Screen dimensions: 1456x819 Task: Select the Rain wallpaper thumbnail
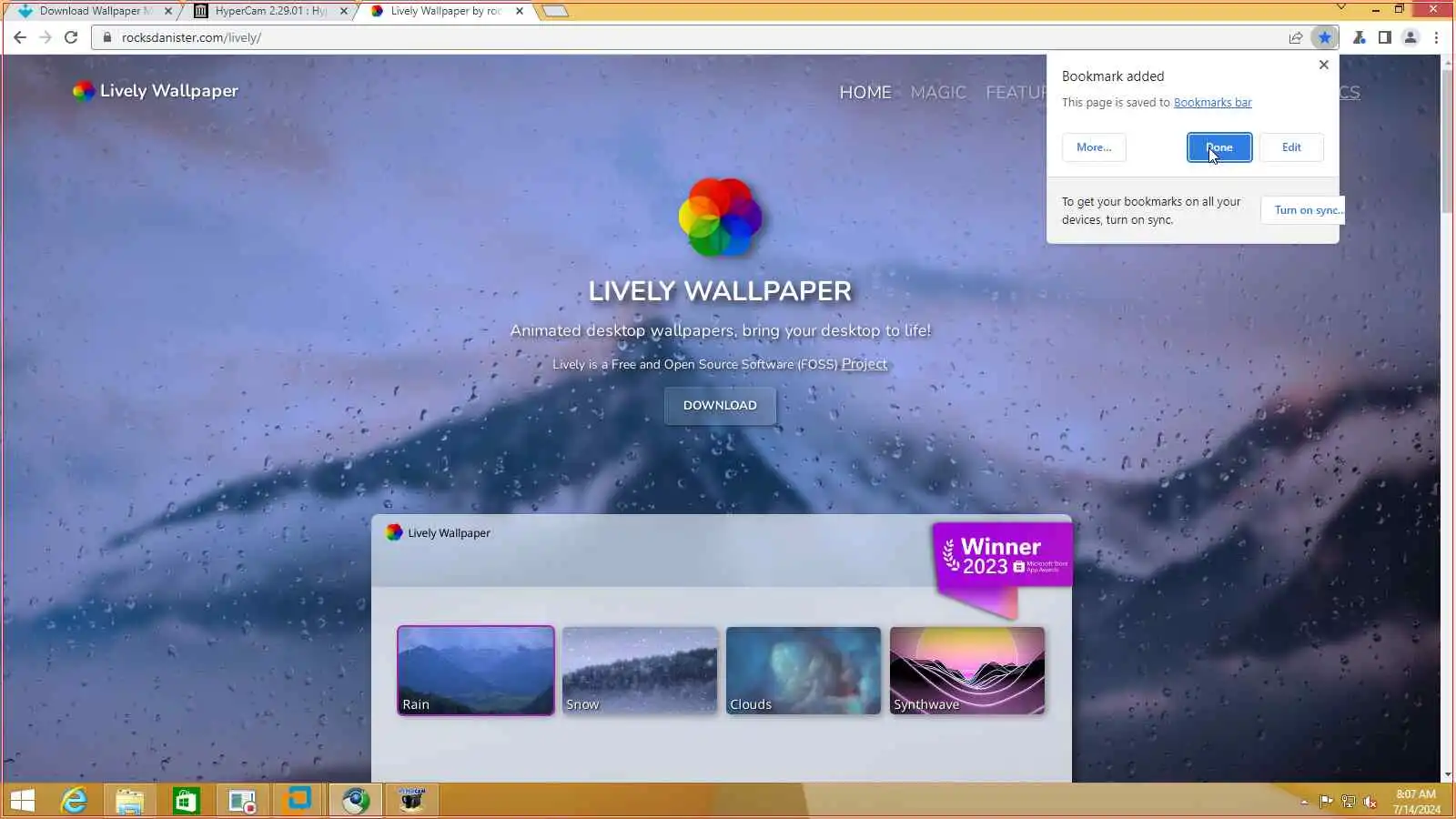tap(476, 671)
